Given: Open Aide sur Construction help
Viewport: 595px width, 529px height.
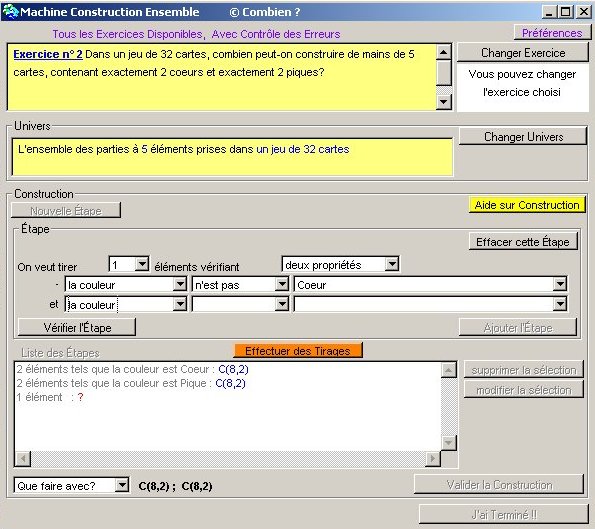Looking at the screenshot, I should [x=527, y=205].
